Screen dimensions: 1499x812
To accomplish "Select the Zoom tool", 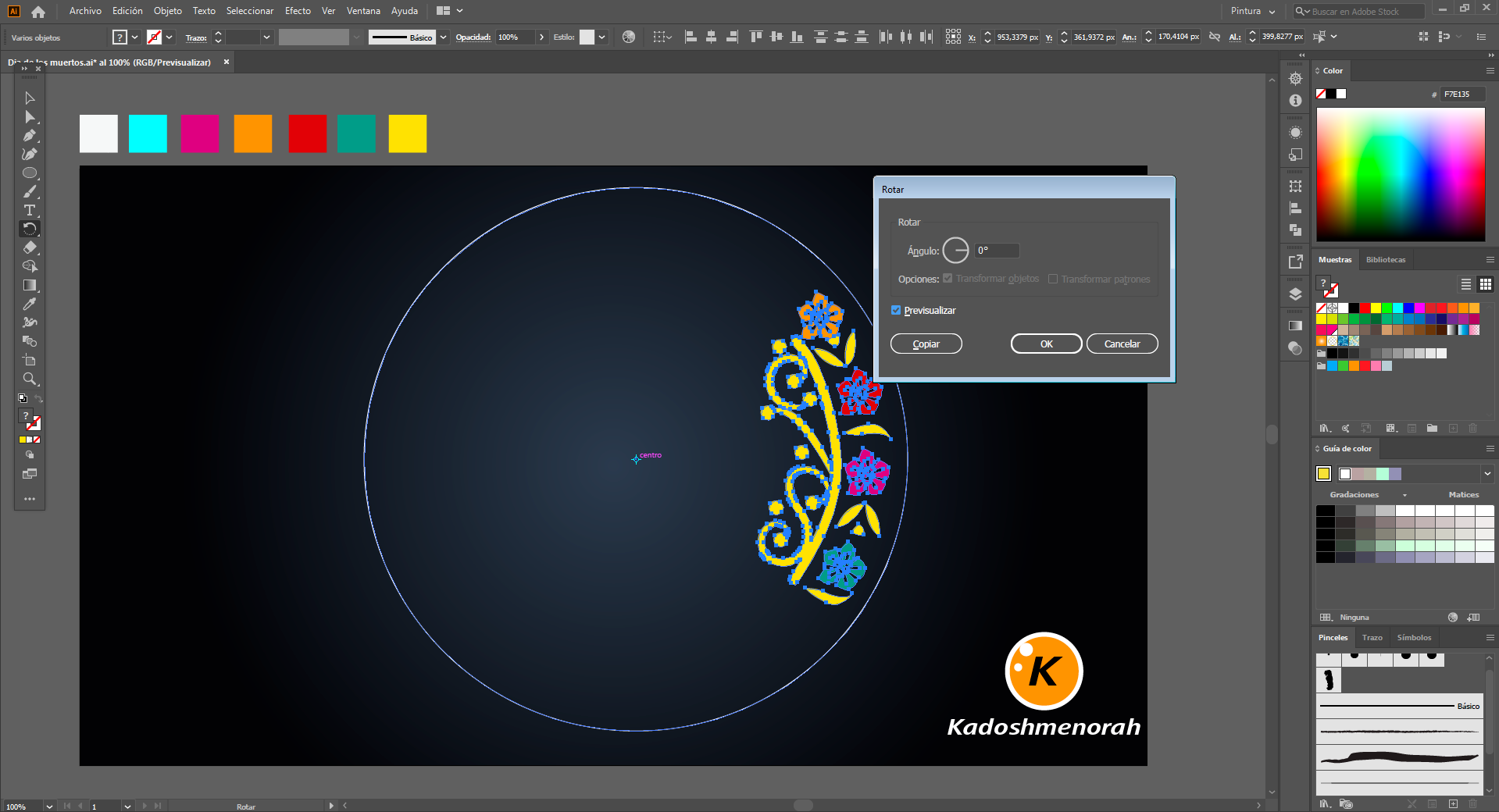I will tap(30, 379).
